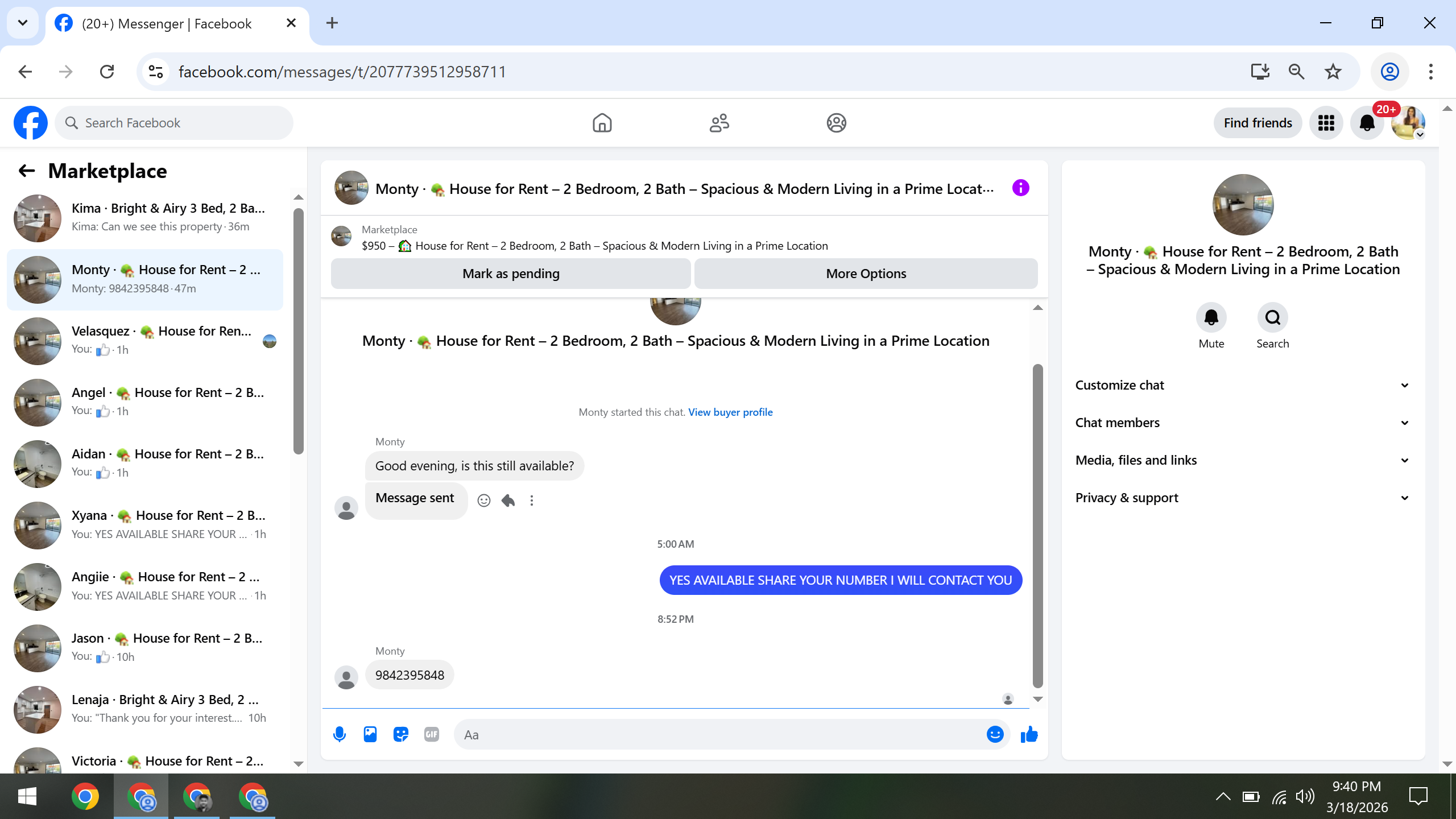Screen dimensions: 1456x819
Task: Send a thumbs-up like
Action: 1029,734
